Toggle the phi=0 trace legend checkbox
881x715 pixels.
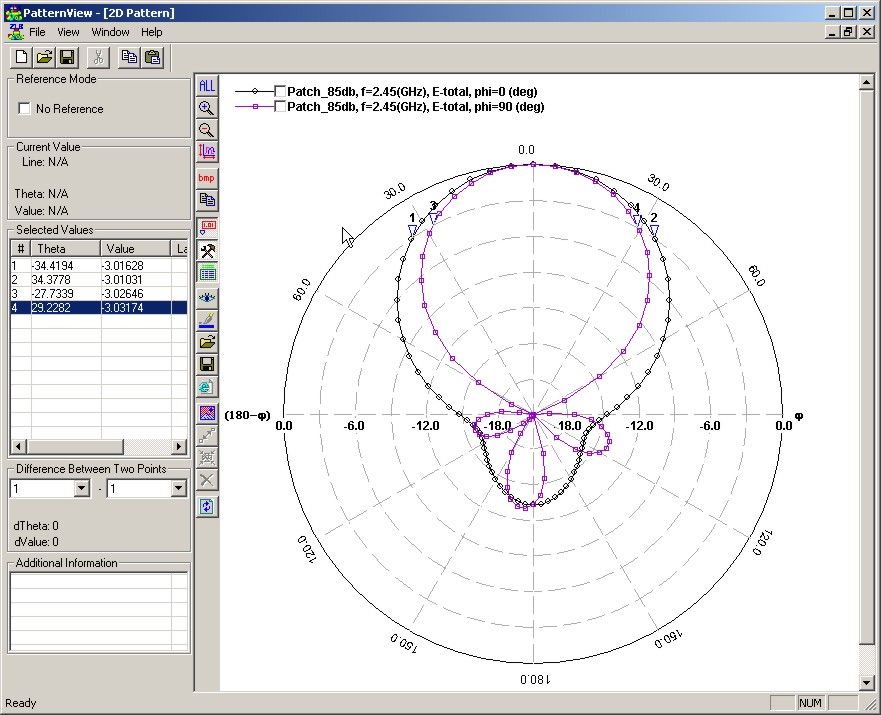coord(280,92)
